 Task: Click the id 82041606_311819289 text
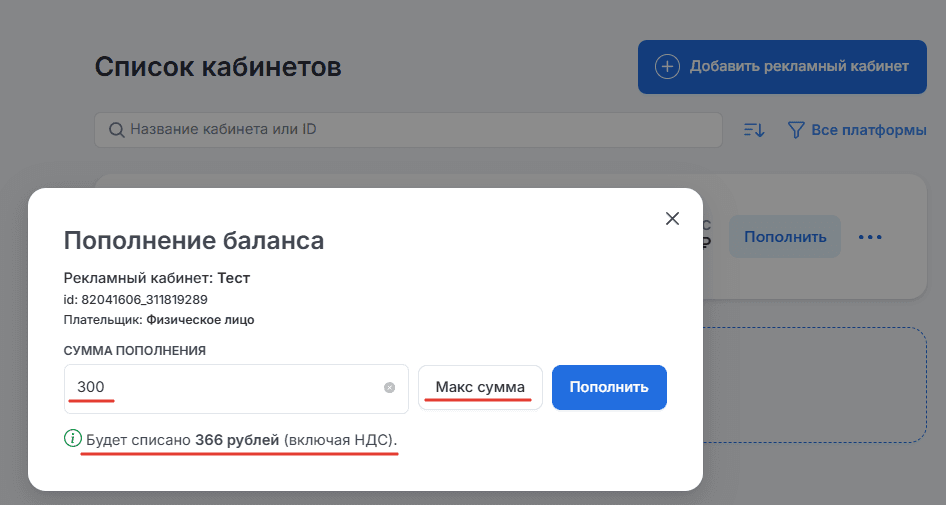click(136, 299)
